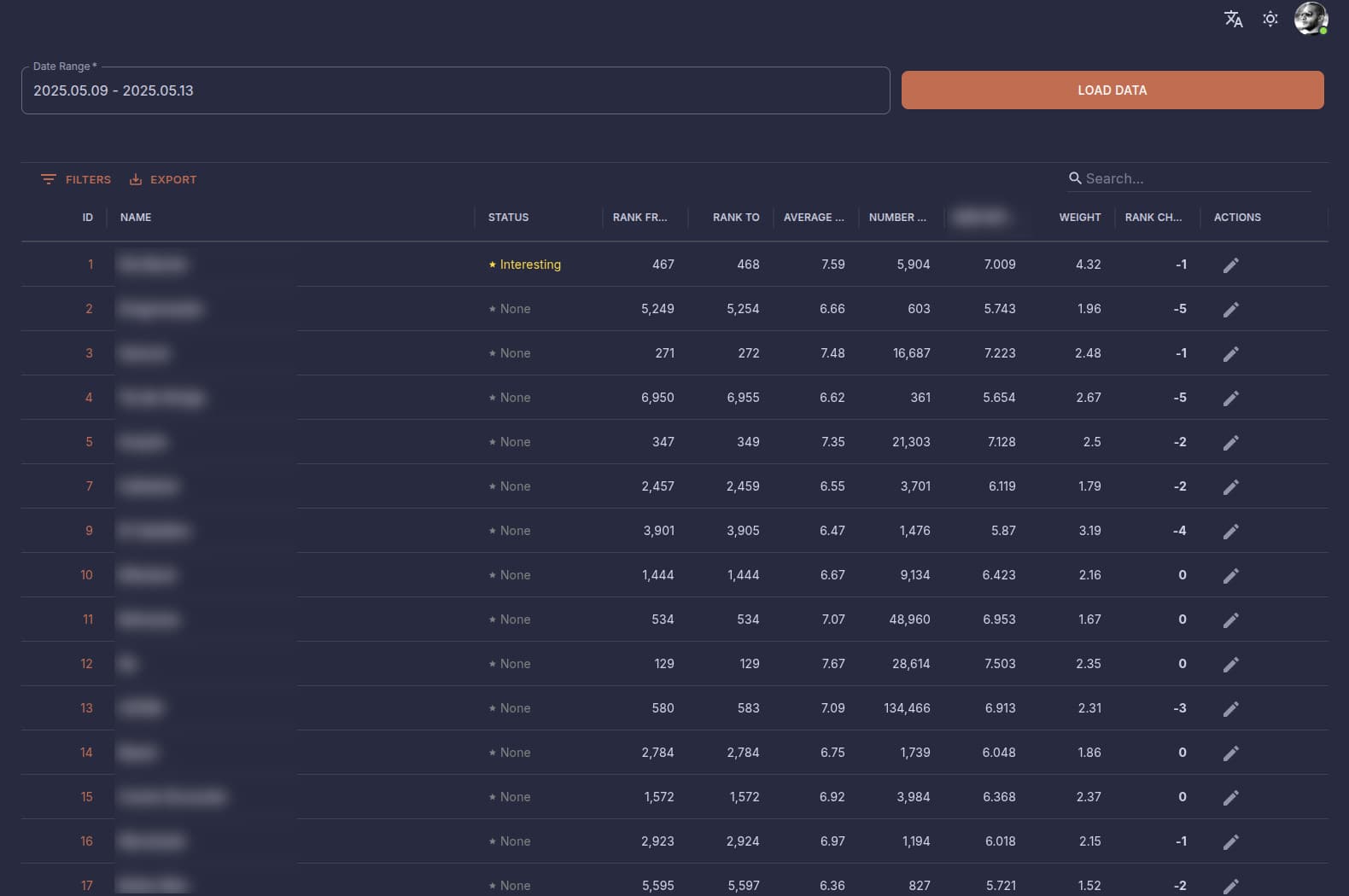Sort by RANK FR... column header
The height and width of the screenshot is (896, 1349).
pos(639,218)
